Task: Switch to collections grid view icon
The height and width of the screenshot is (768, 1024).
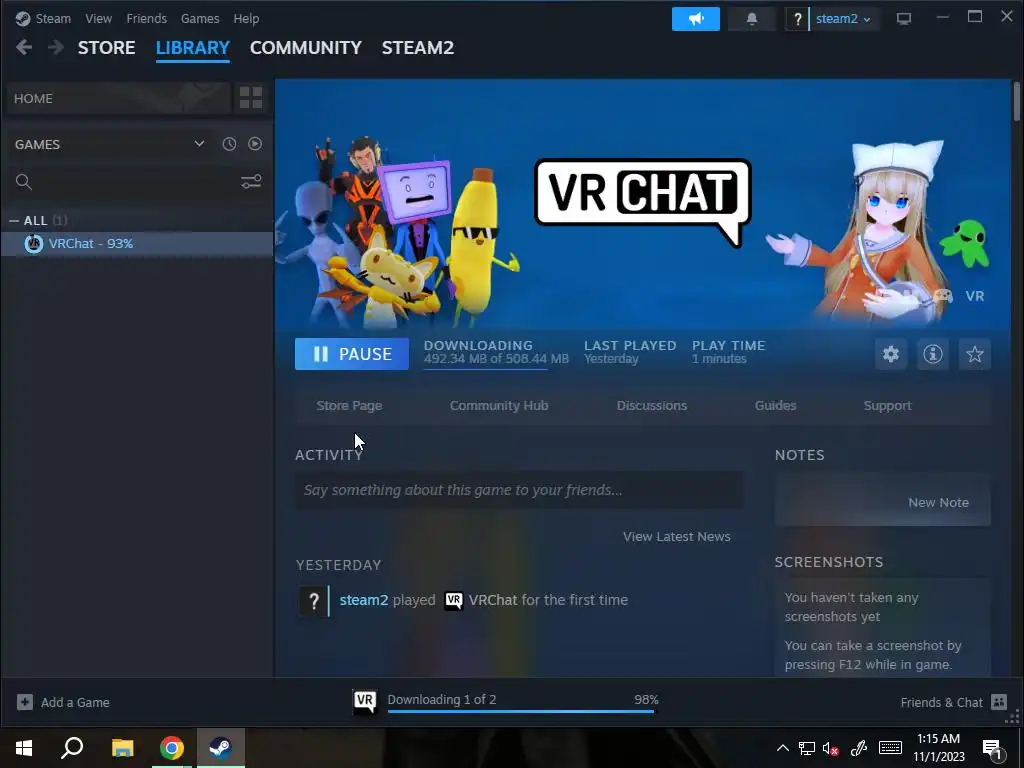Action: pyautogui.click(x=251, y=98)
